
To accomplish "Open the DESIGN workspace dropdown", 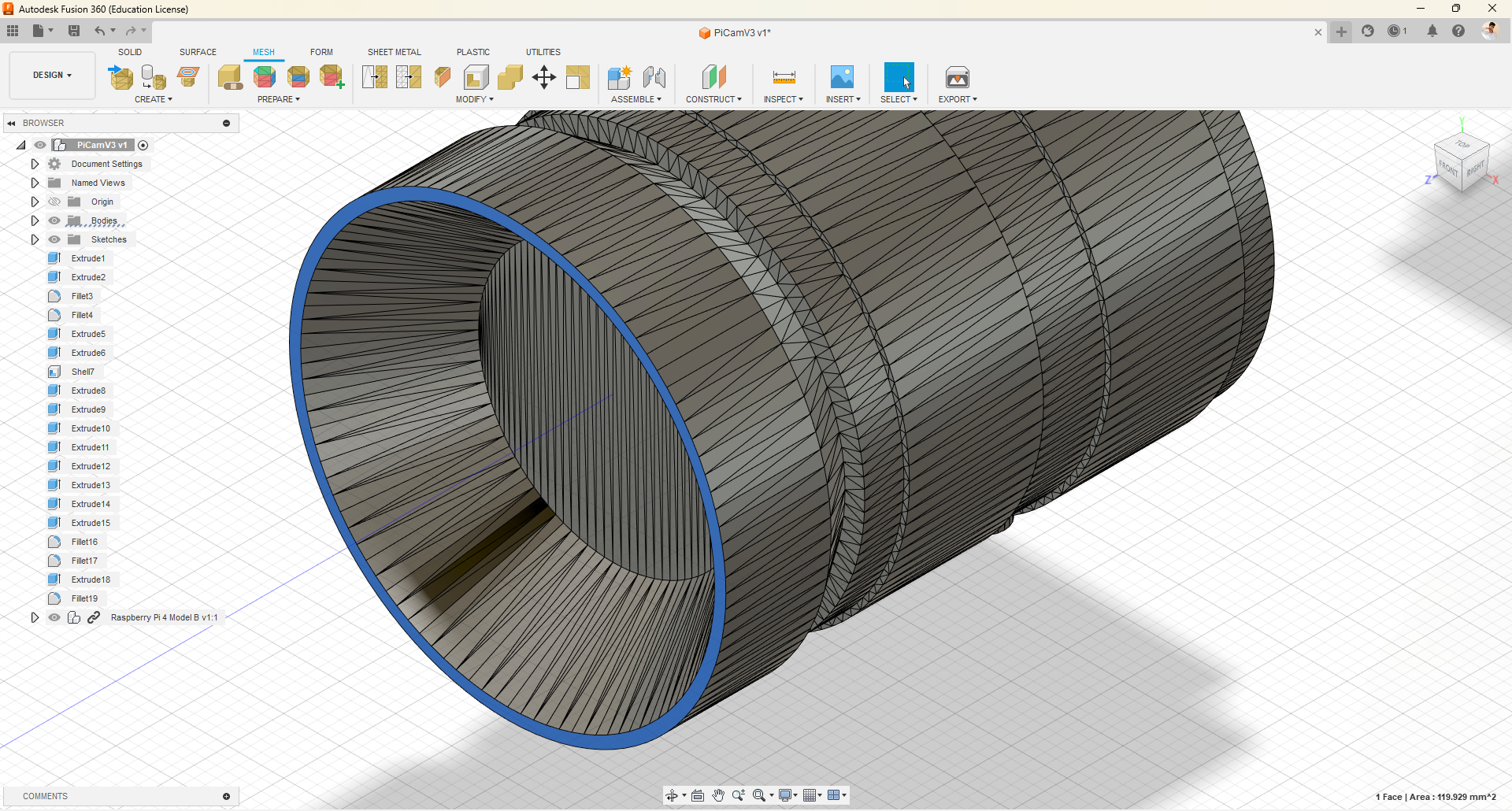I will [52, 76].
